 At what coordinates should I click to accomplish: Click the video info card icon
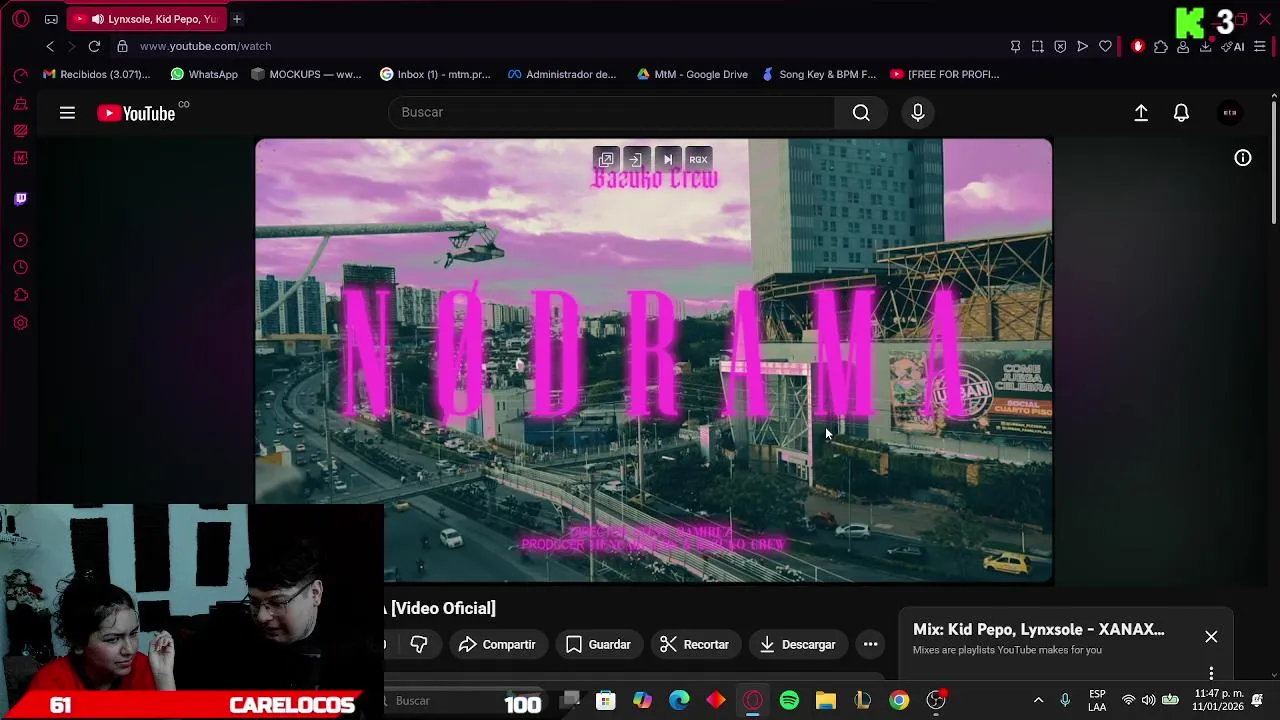coord(1243,158)
